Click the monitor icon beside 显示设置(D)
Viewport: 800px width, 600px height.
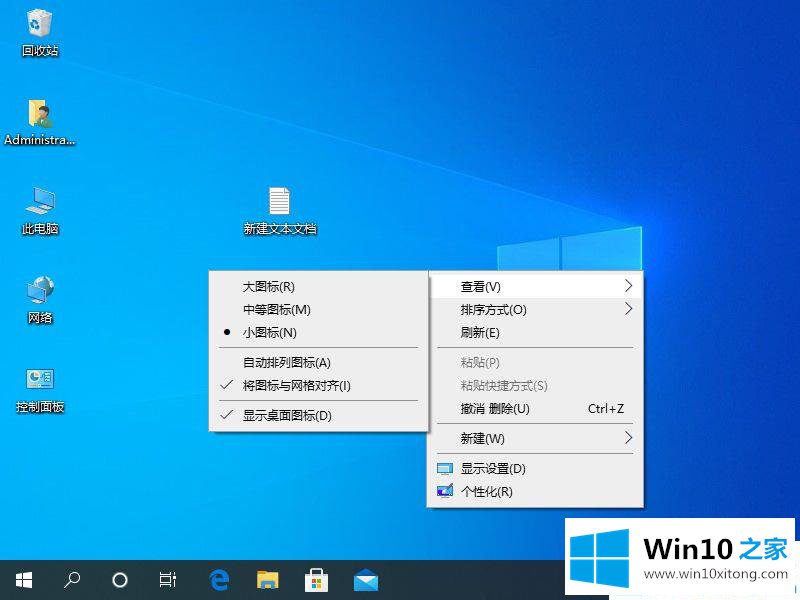tap(445, 468)
